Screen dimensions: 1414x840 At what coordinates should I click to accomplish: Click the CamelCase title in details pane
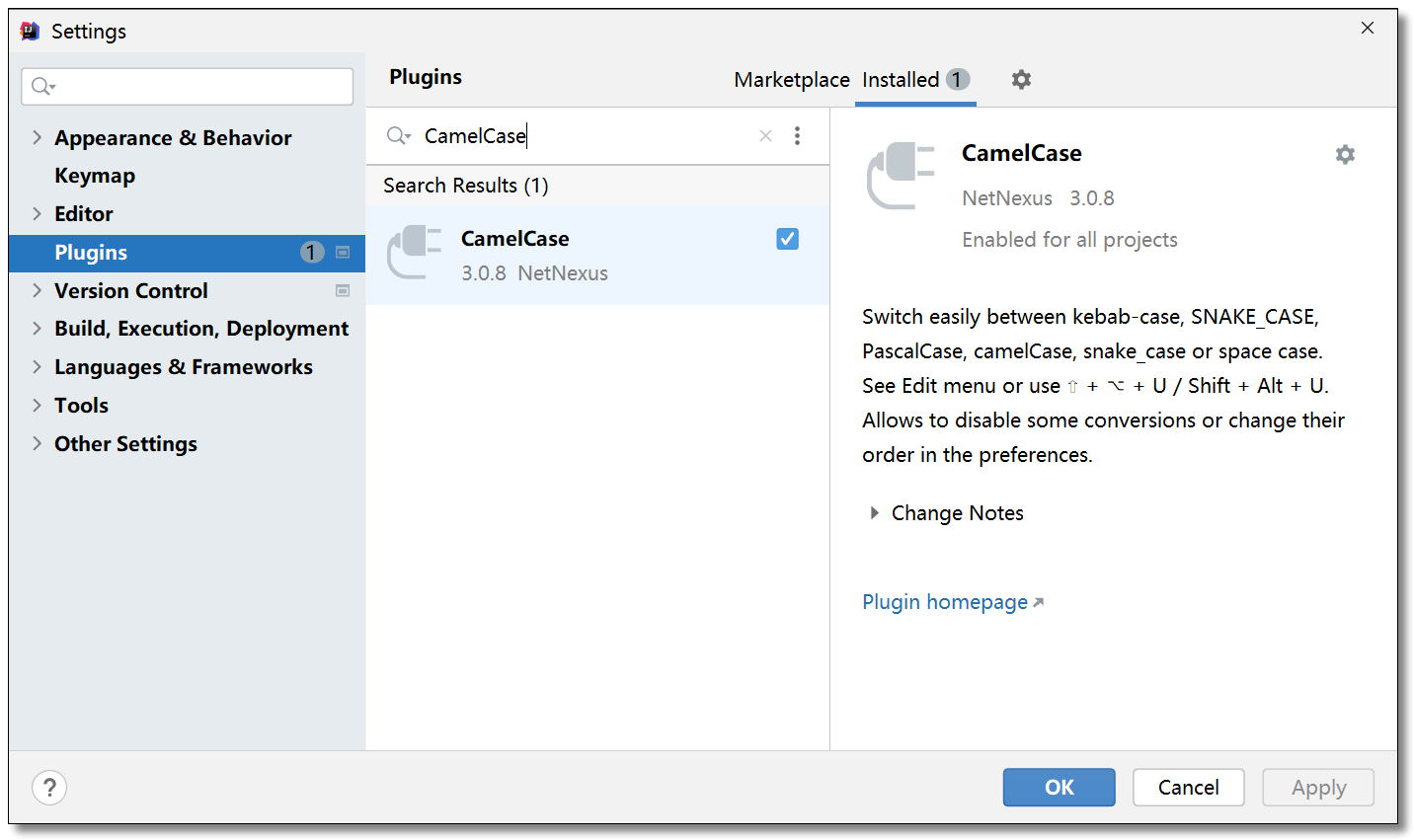(1022, 153)
